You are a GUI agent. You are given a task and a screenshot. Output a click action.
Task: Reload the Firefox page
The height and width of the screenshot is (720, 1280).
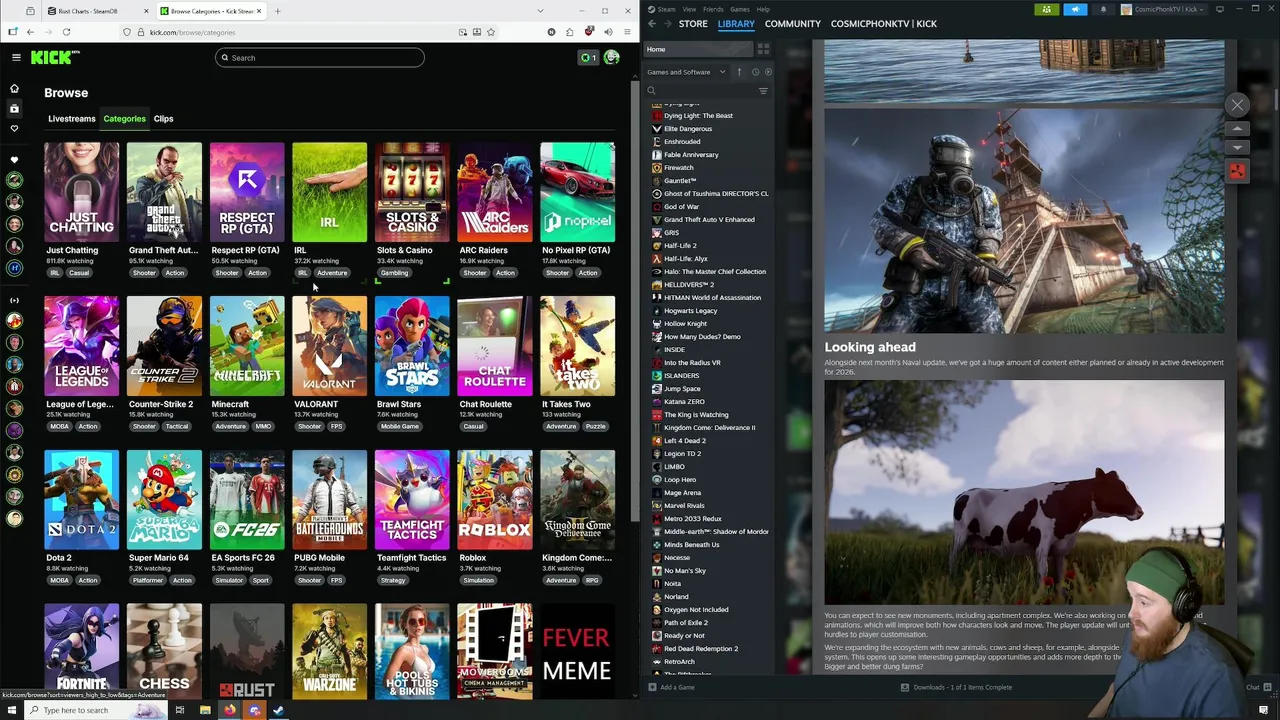tap(66, 32)
